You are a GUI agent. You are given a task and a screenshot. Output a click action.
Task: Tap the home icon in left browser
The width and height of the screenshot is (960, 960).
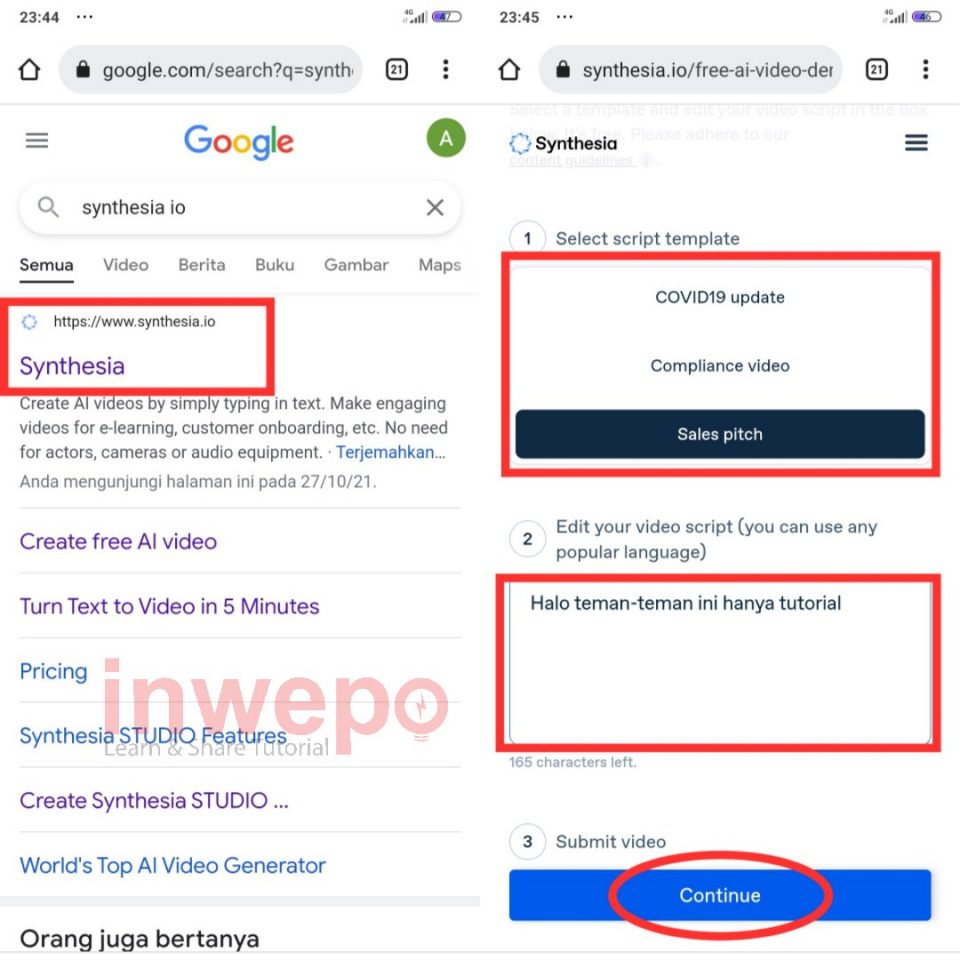click(x=29, y=69)
